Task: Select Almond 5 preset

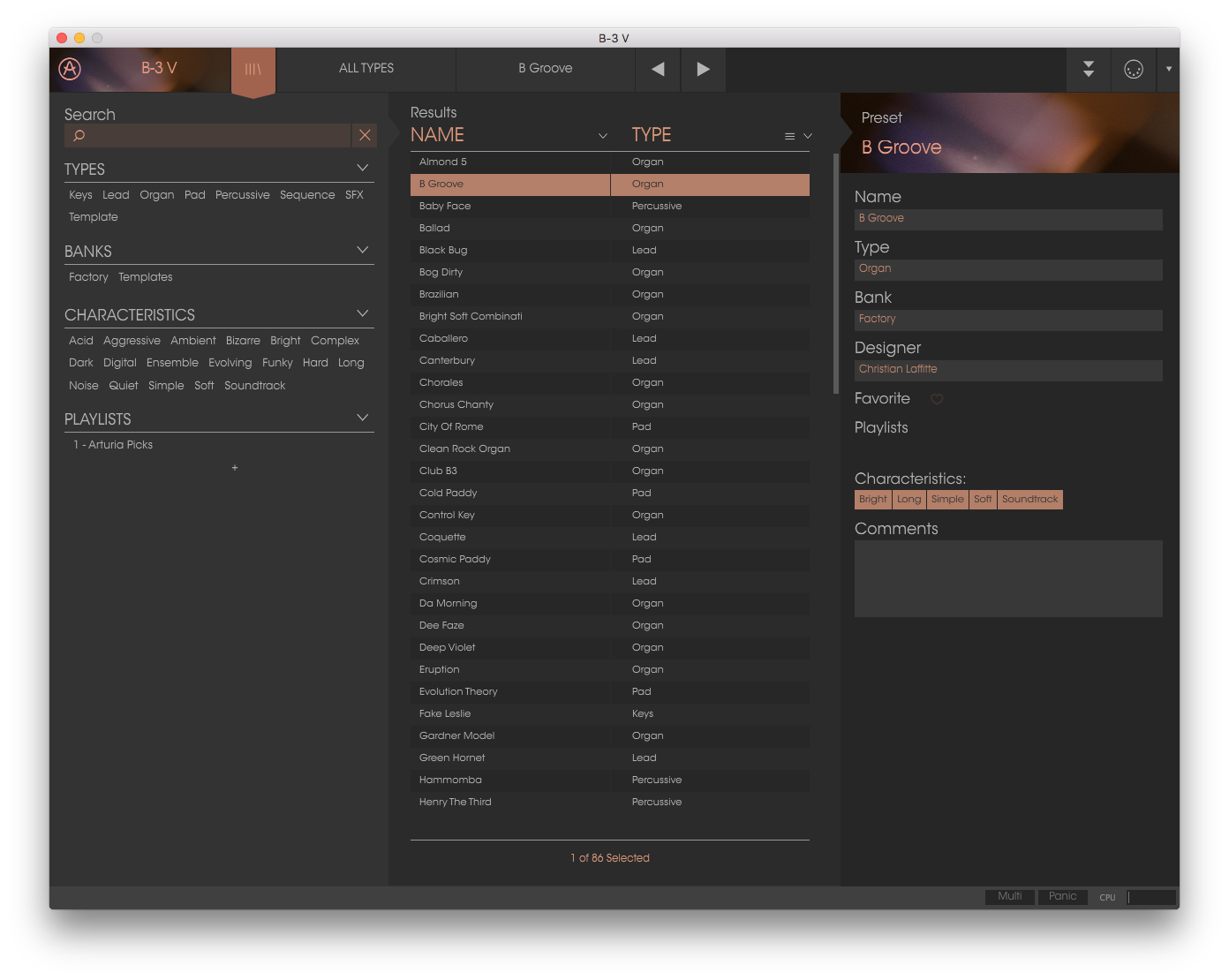Action: [610, 162]
